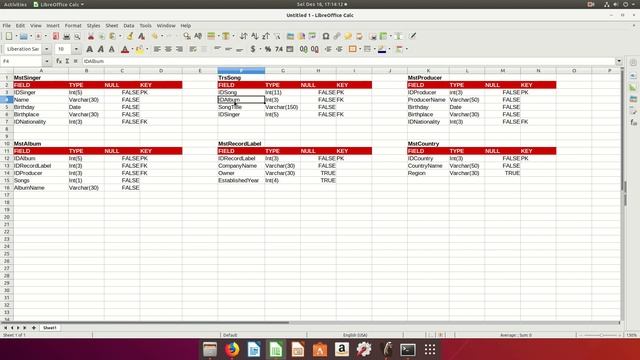Open a file using the Open icon
The image size is (640, 360).
(24, 36)
